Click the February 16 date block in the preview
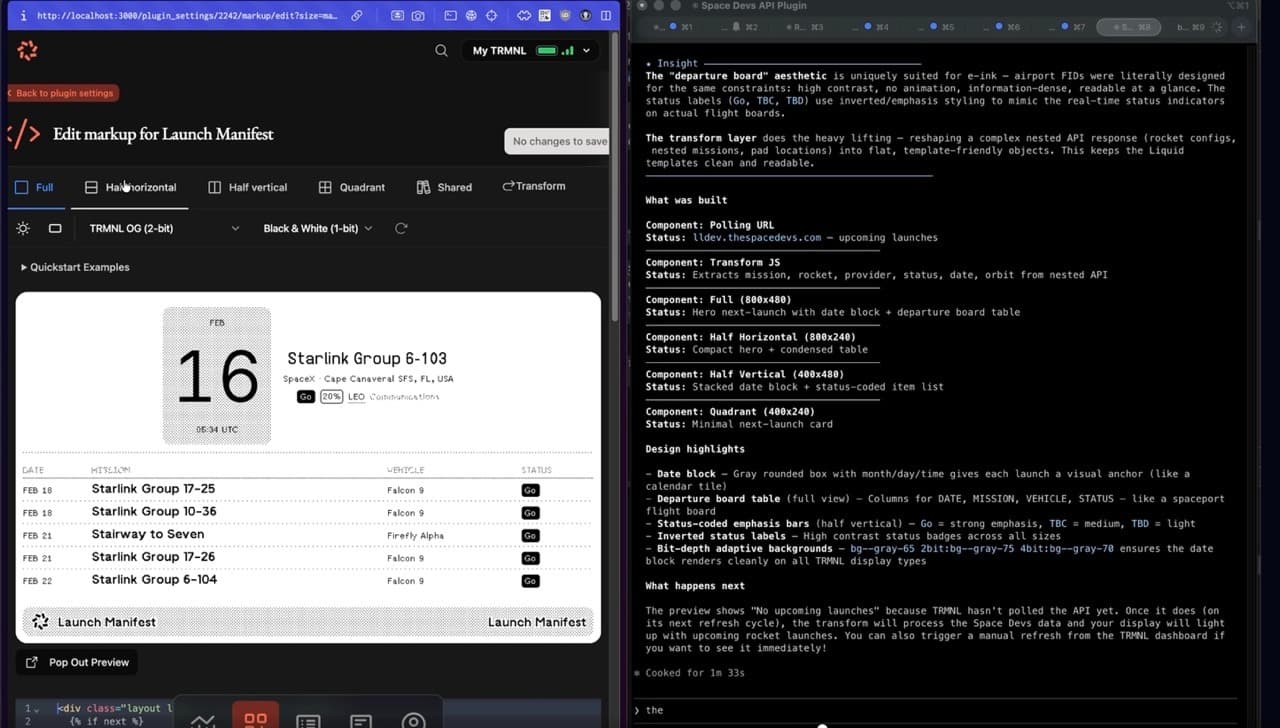Viewport: 1280px width, 728px height. point(217,375)
